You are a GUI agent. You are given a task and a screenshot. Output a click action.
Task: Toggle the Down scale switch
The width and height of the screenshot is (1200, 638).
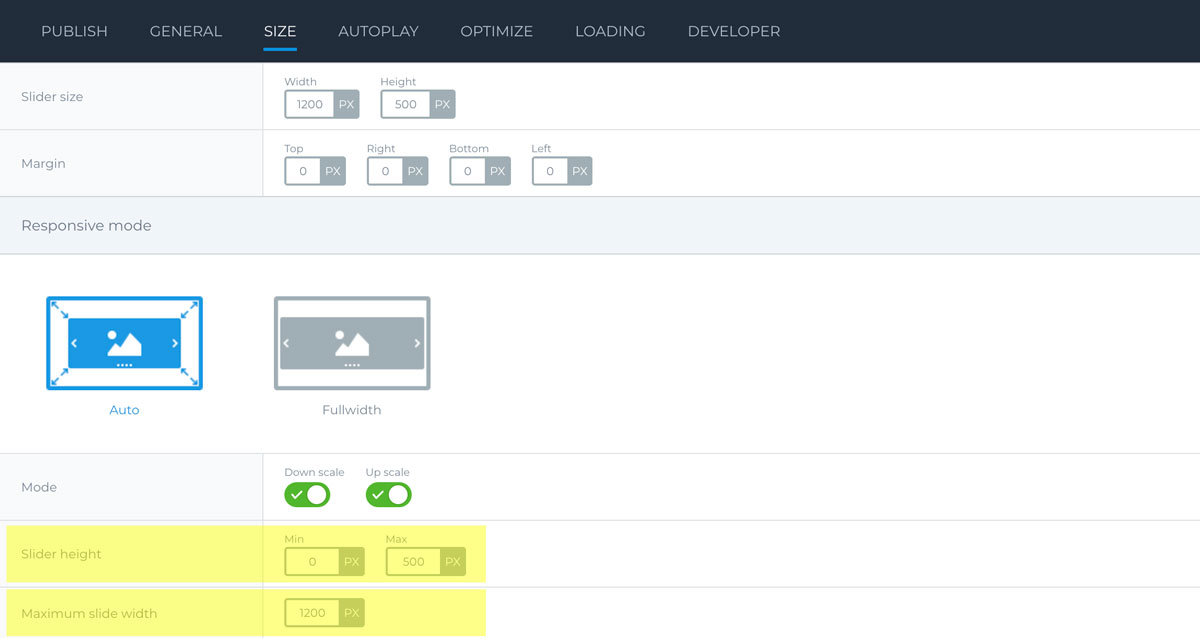[307, 495]
